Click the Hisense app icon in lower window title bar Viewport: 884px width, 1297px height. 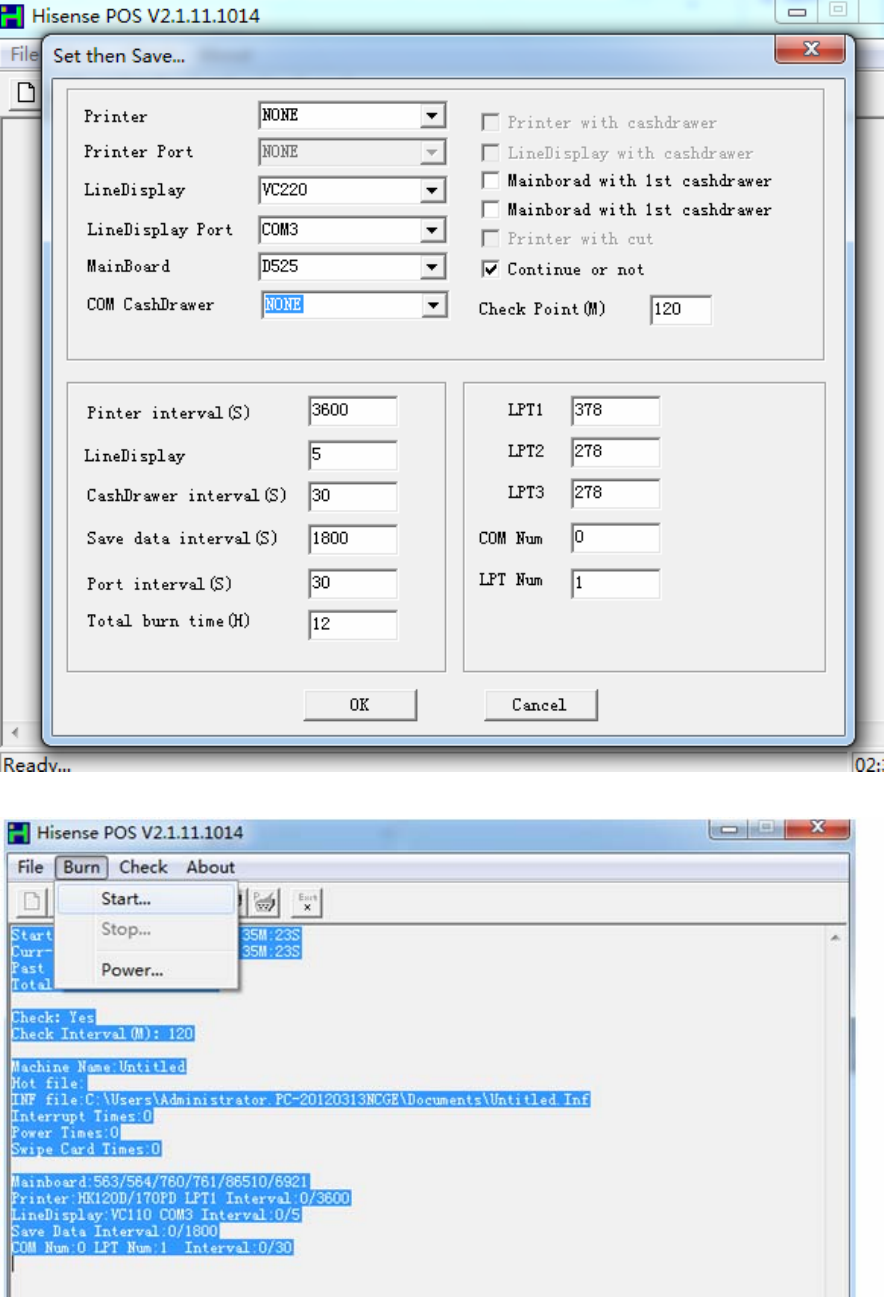coord(19,832)
